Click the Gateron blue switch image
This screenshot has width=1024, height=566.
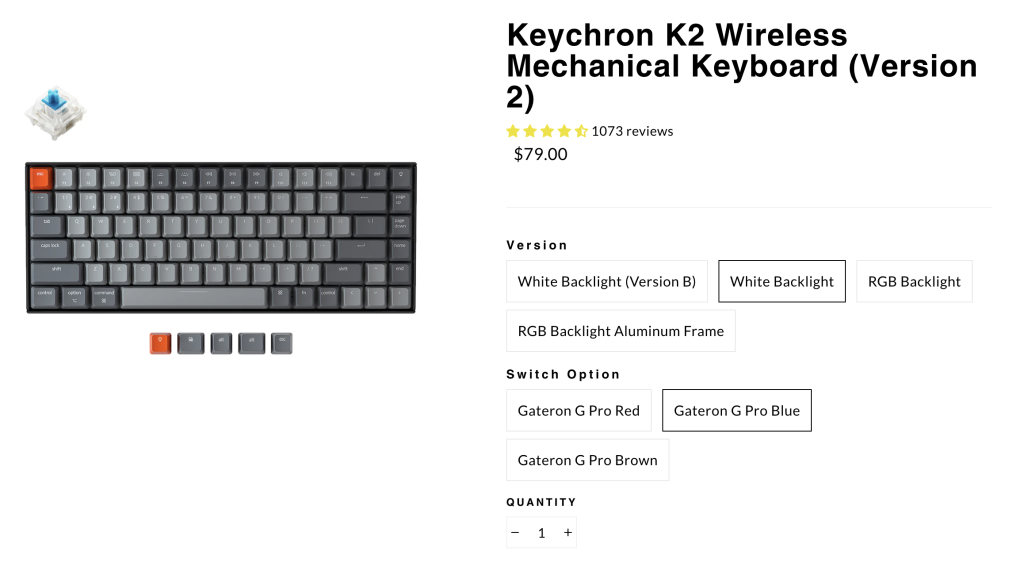pyautogui.click(x=55, y=112)
